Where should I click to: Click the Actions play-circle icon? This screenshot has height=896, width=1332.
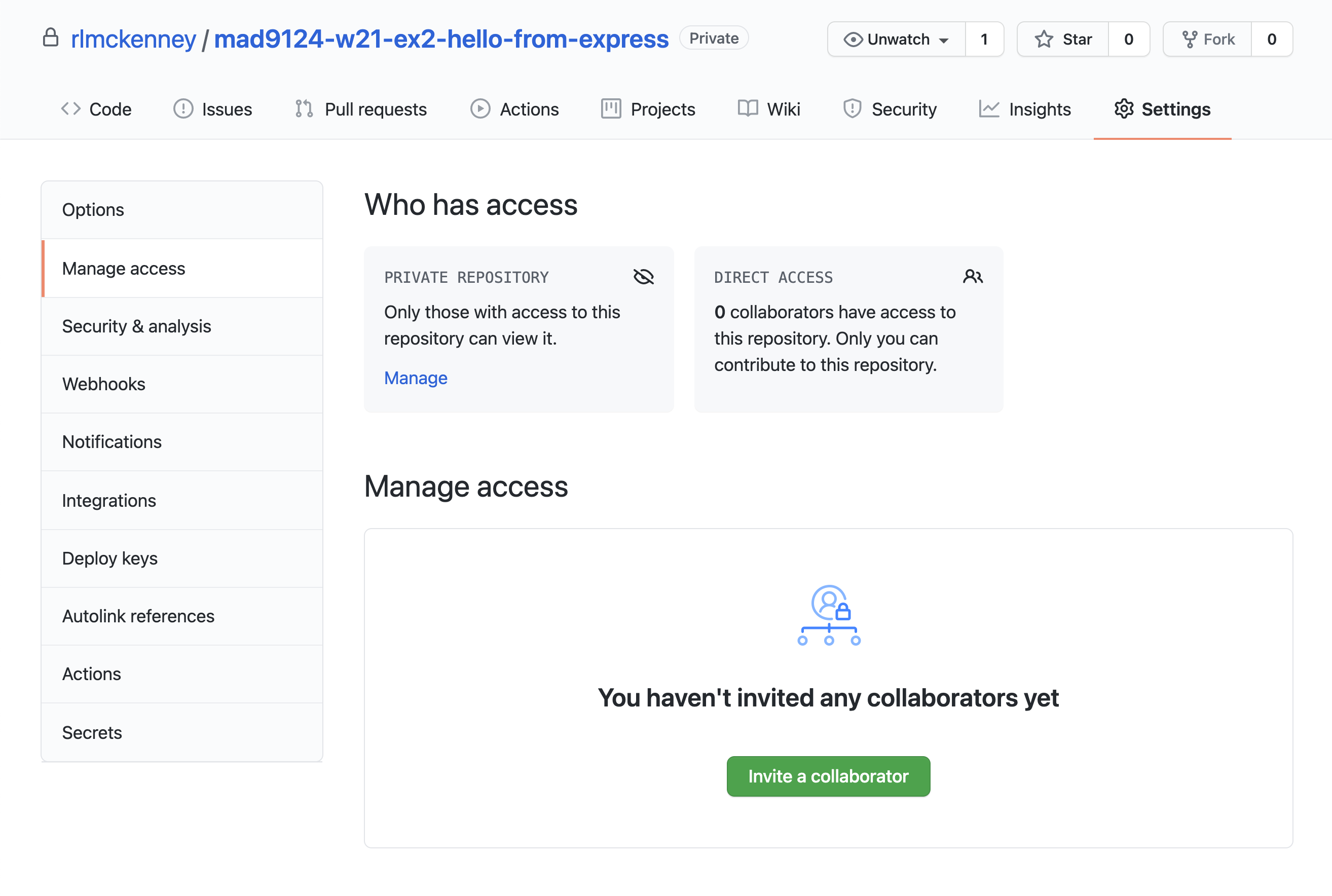pyautogui.click(x=480, y=108)
